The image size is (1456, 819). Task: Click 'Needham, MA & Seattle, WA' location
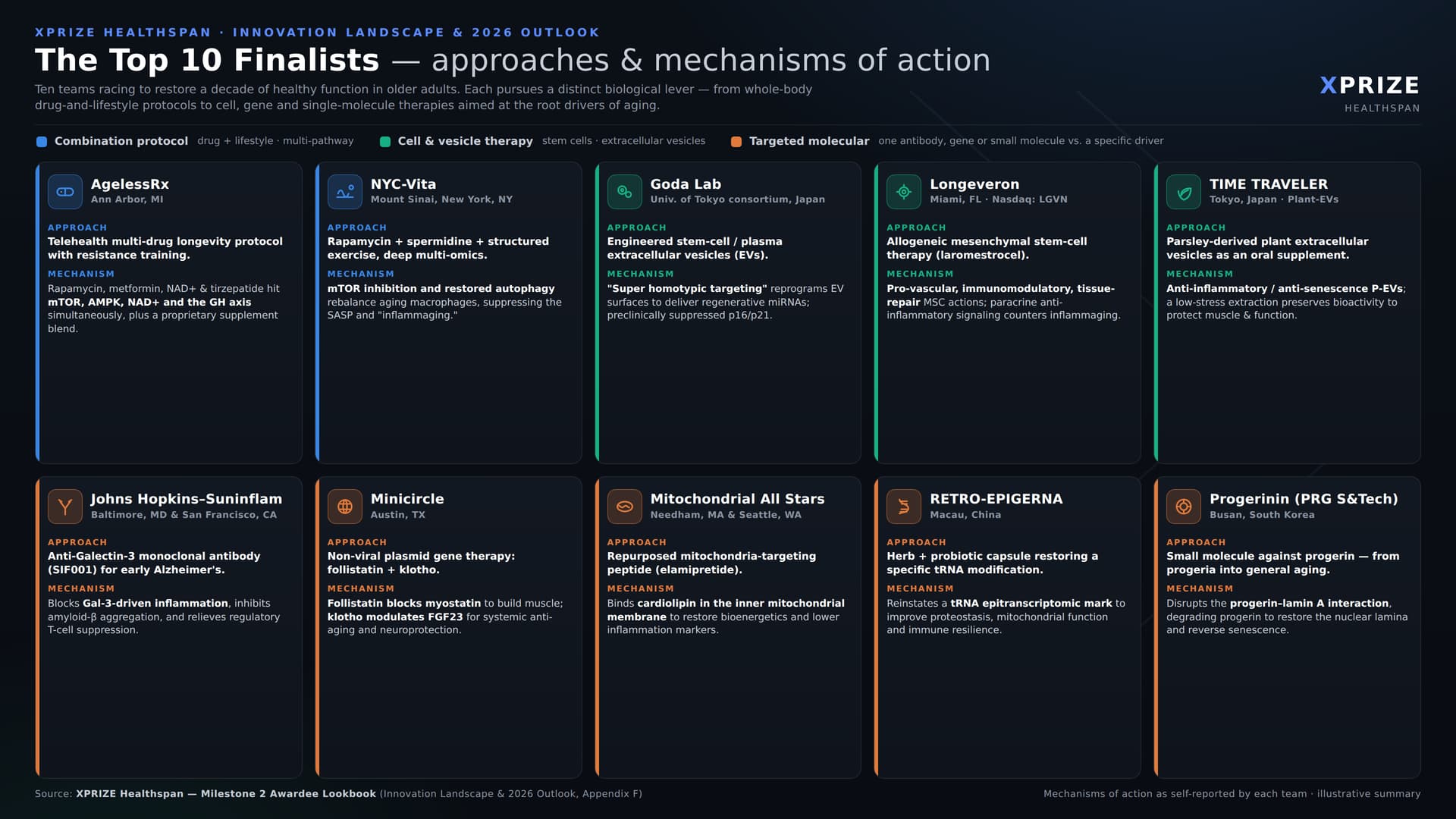pyautogui.click(x=726, y=515)
